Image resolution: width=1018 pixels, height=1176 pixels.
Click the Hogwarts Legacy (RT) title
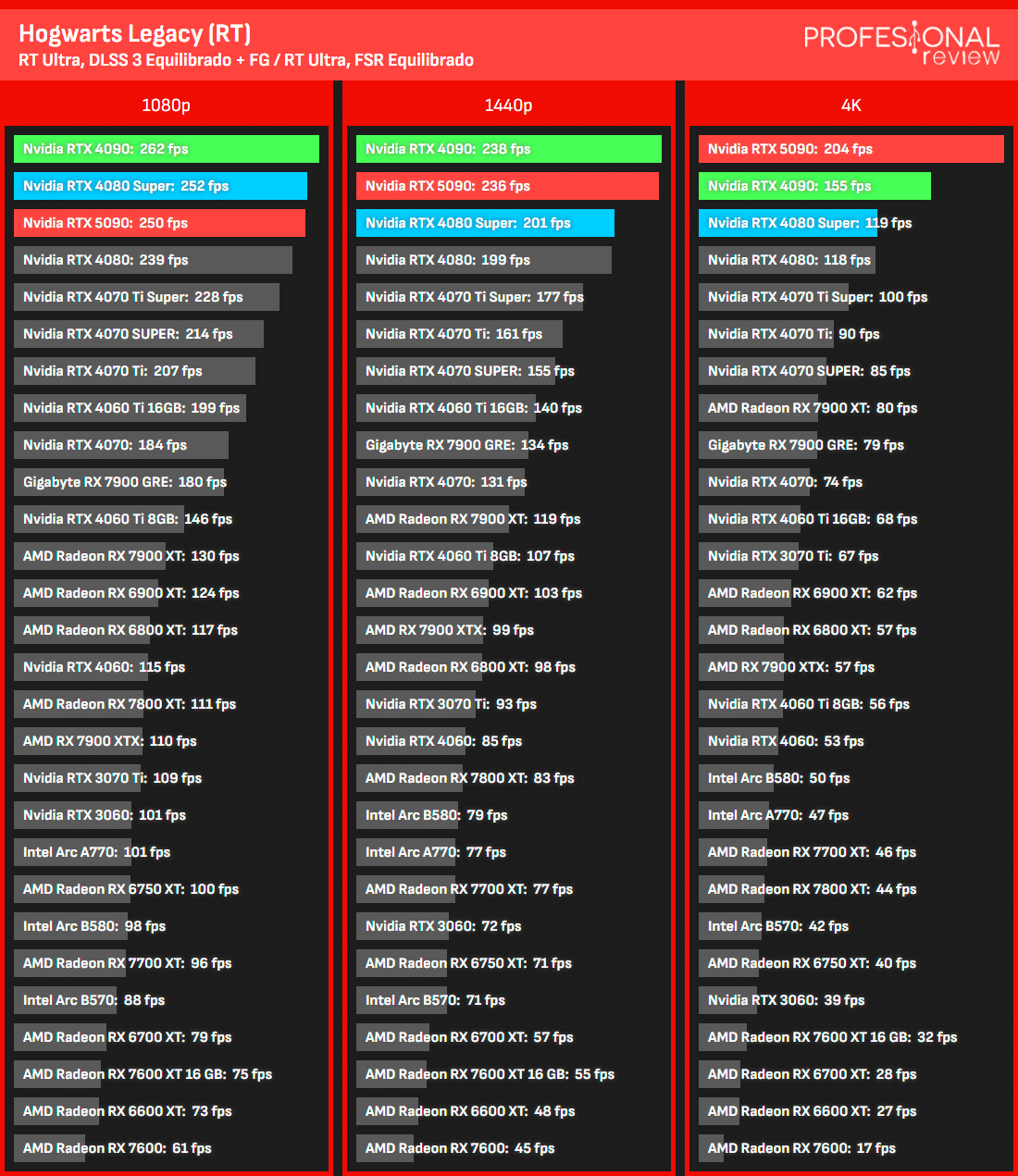135,34
